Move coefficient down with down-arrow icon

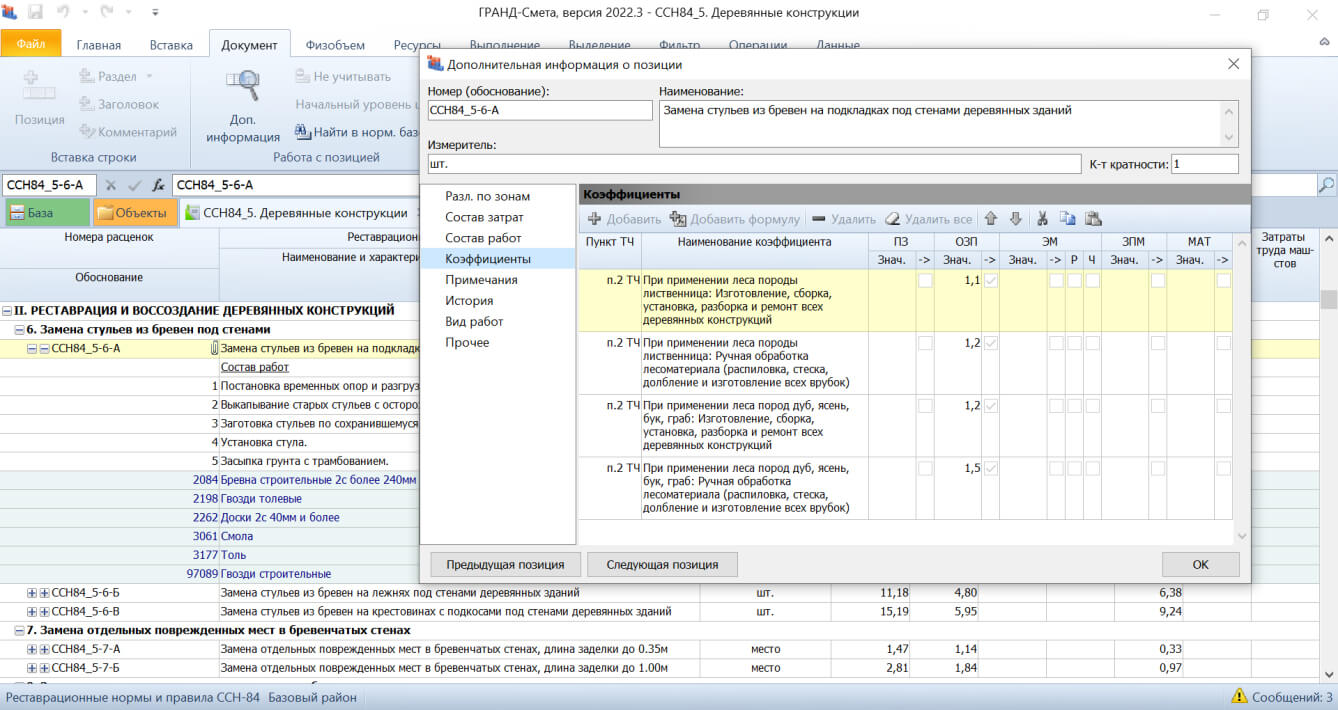(1016, 219)
